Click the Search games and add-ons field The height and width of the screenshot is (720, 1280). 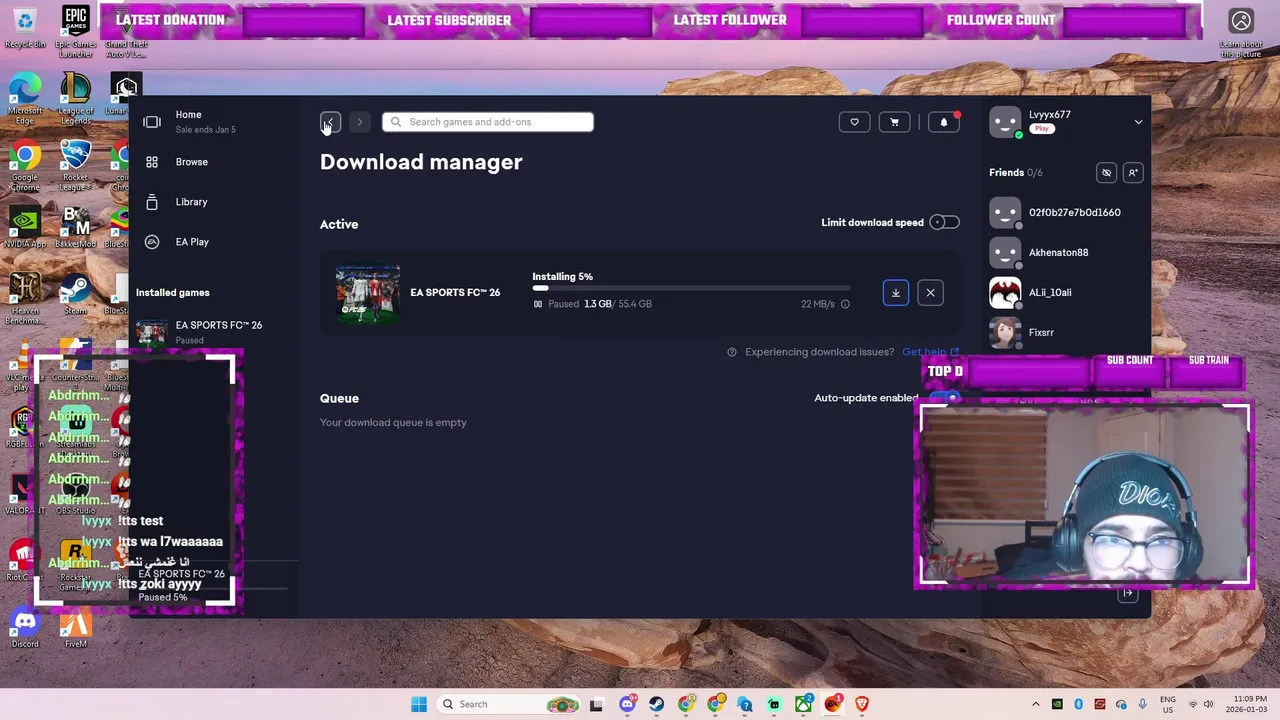tap(487, 122)
